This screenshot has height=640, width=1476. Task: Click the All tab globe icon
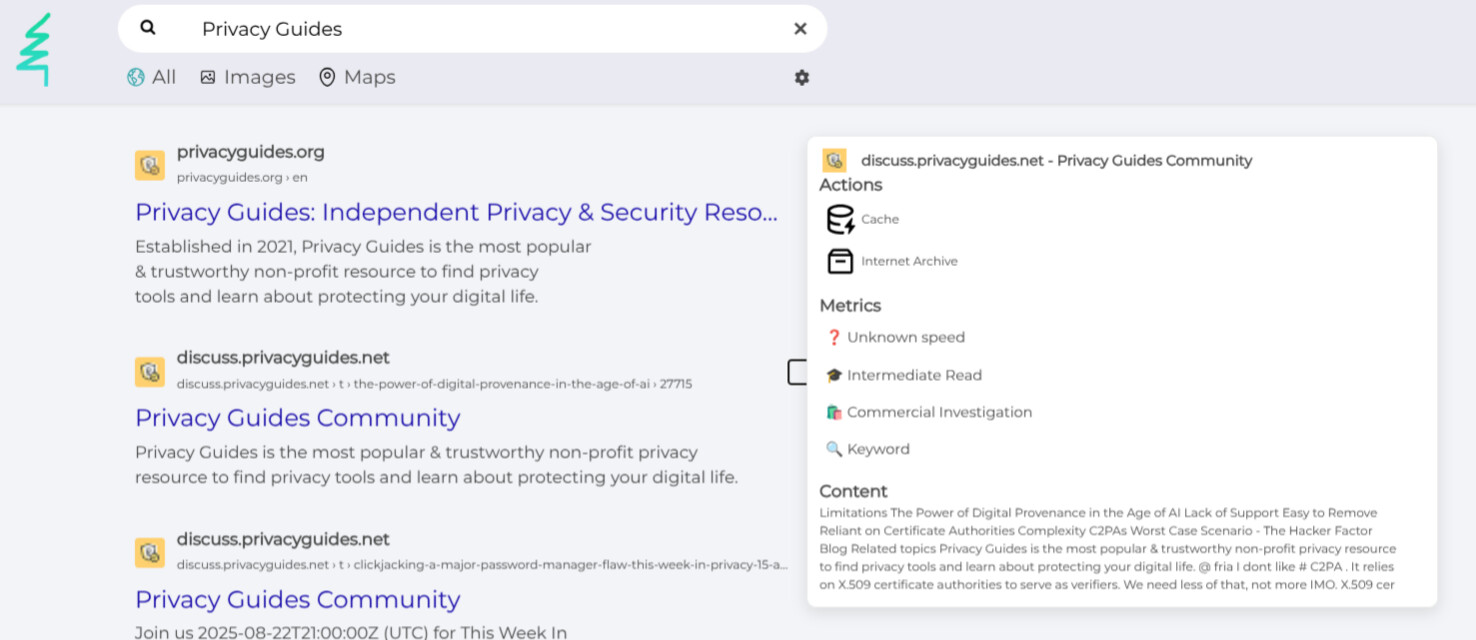pyautogui.click(x=136, y=77)
